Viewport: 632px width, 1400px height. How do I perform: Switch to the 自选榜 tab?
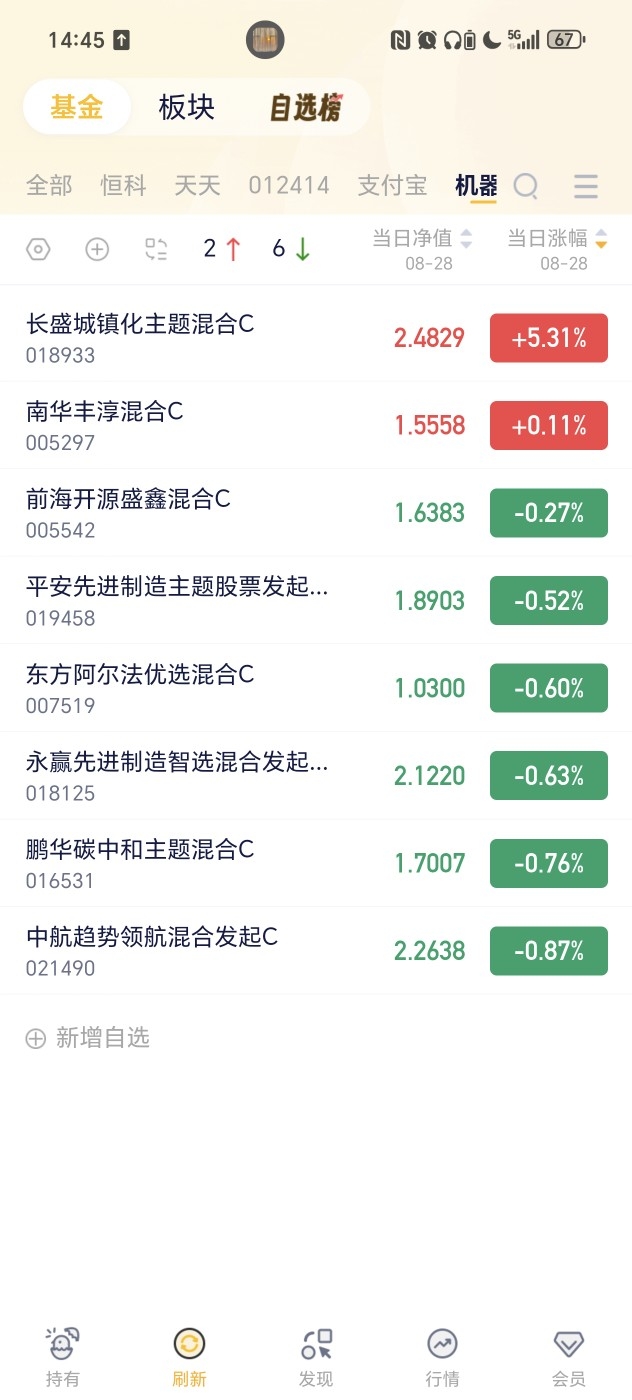306,107
